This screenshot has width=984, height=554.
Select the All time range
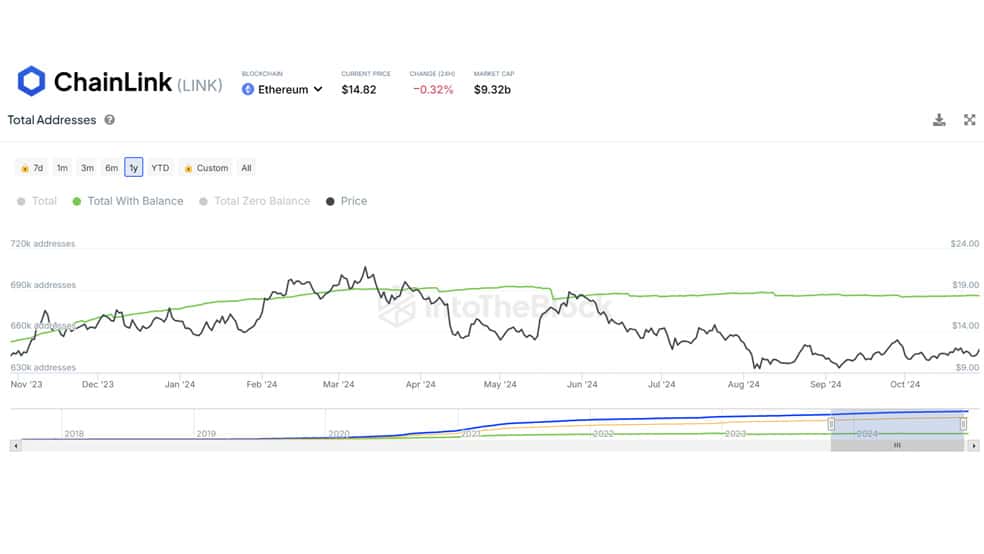point(246,168)
